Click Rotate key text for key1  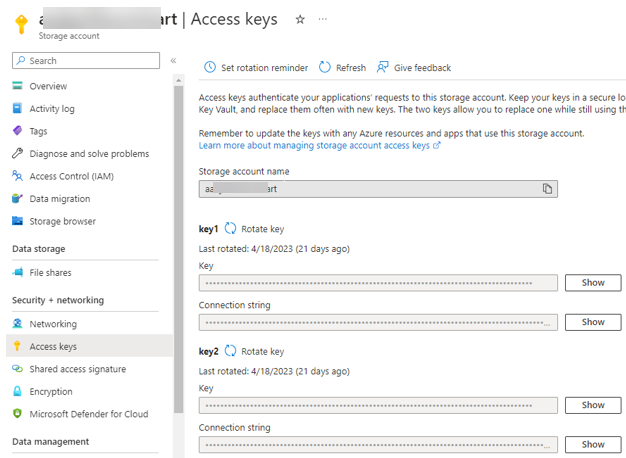(x=262, y=229)
